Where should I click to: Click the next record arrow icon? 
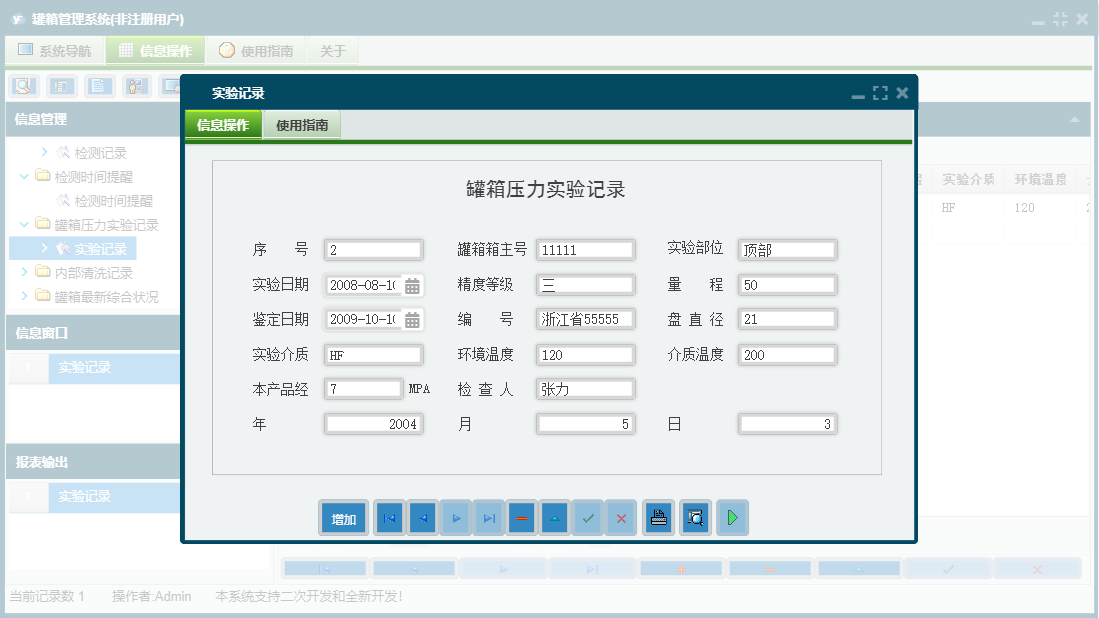coord(455,517)
